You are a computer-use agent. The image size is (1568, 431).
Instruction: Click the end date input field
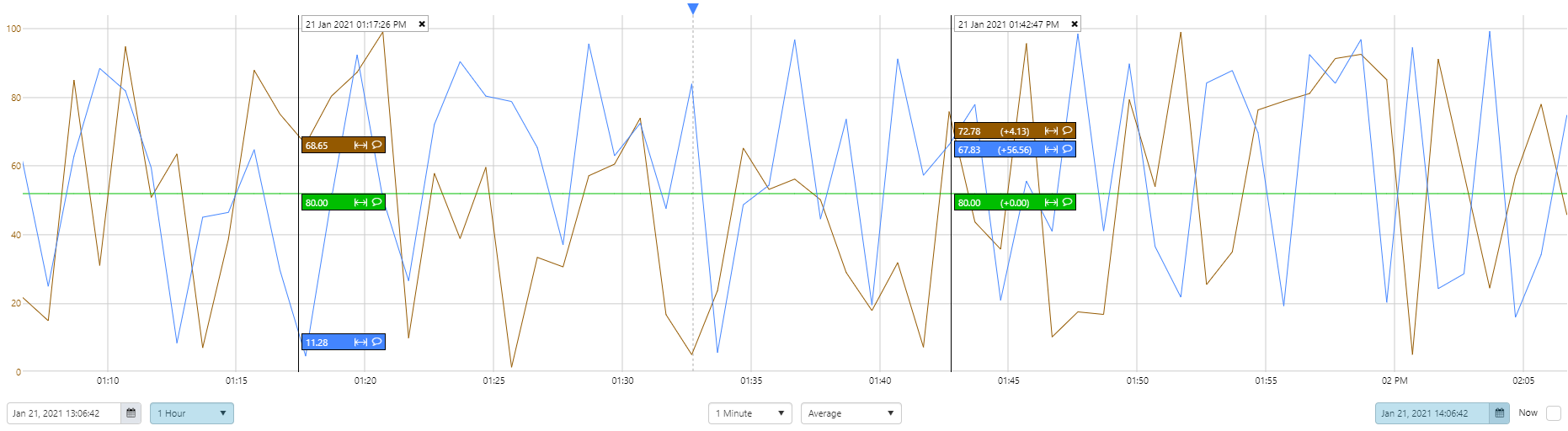tap(1432, 413)
